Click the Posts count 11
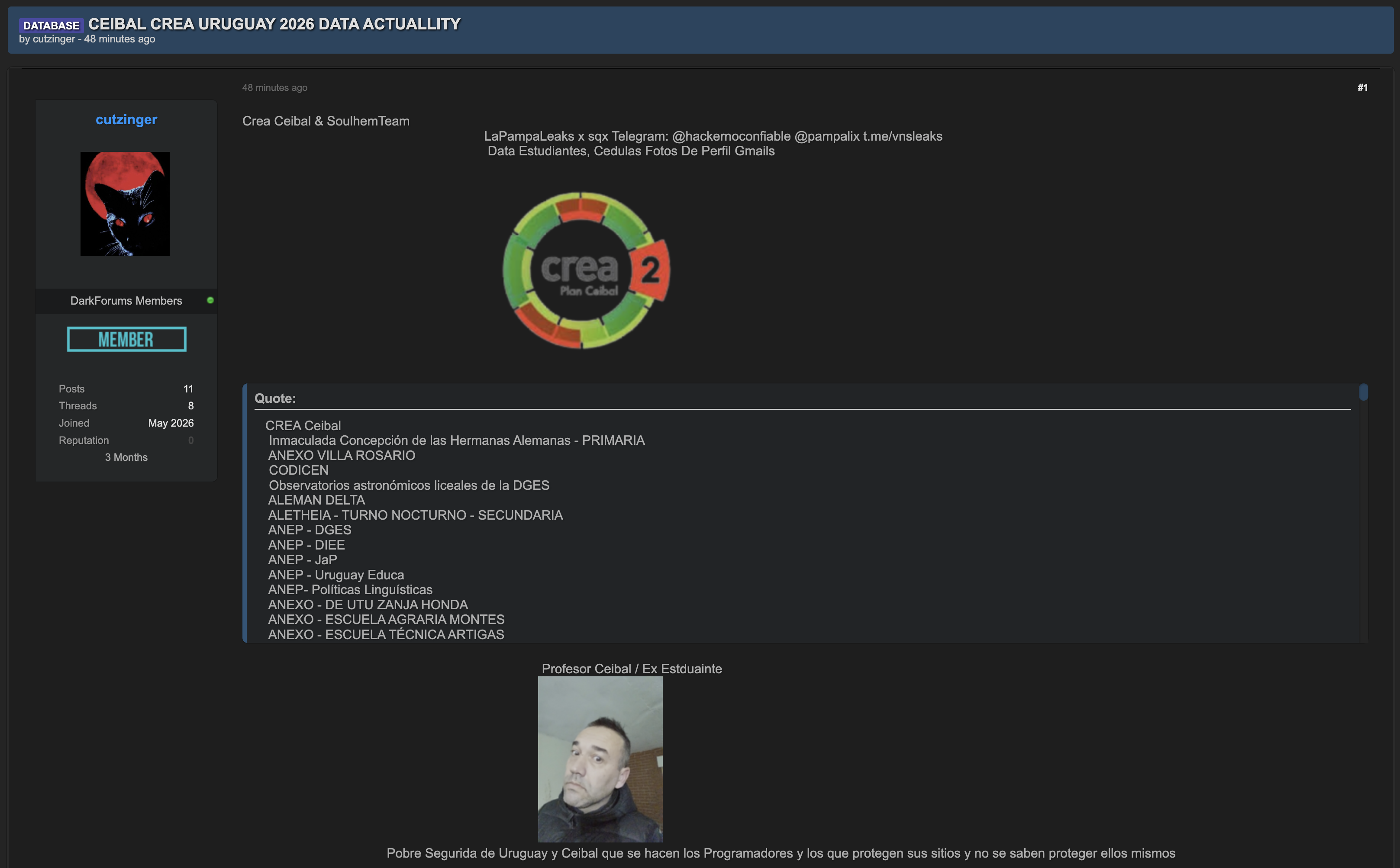Viewport: 1400px width, 868px height. pos(188,389)
